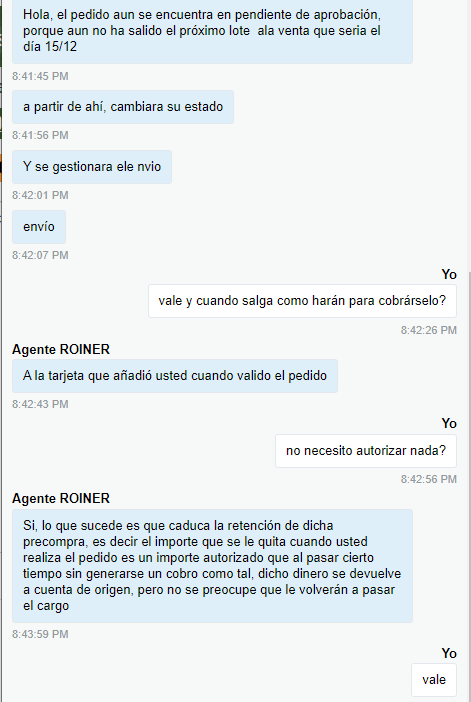Screen dimensions: 471x702
Task: Click the 8:42:07 PM timestamp
Action: tap(40, 255)
